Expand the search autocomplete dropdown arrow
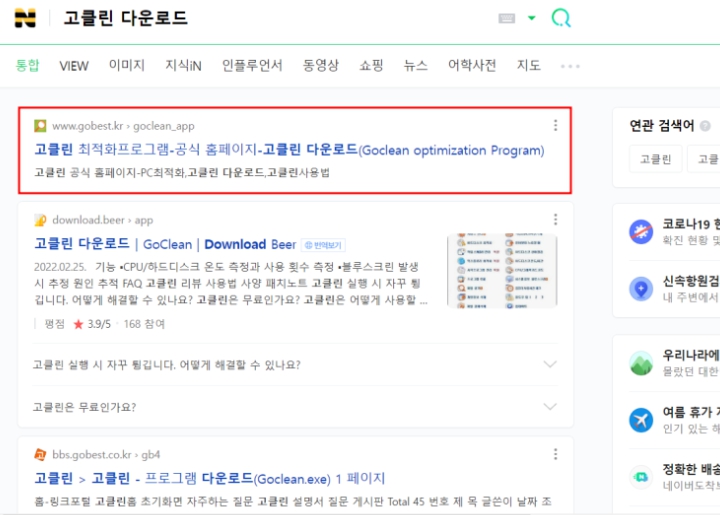The width and height of the screenshot is (720, 515). click(x=532, y=18)
